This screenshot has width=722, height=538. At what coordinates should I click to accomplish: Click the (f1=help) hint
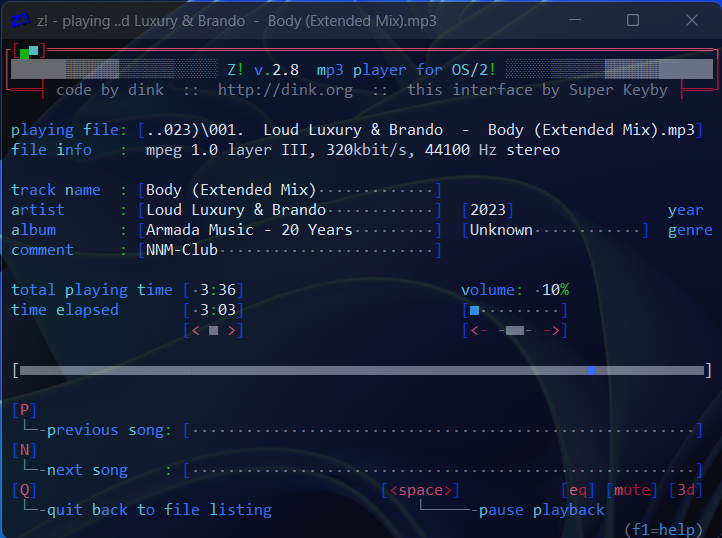tap(664, 529)
